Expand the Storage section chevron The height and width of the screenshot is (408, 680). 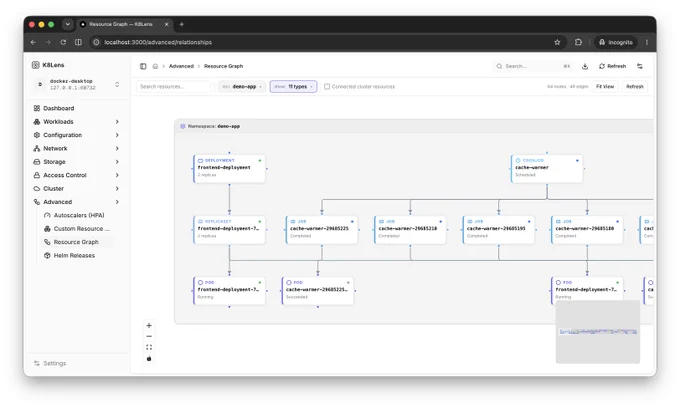tap(117, 162)
